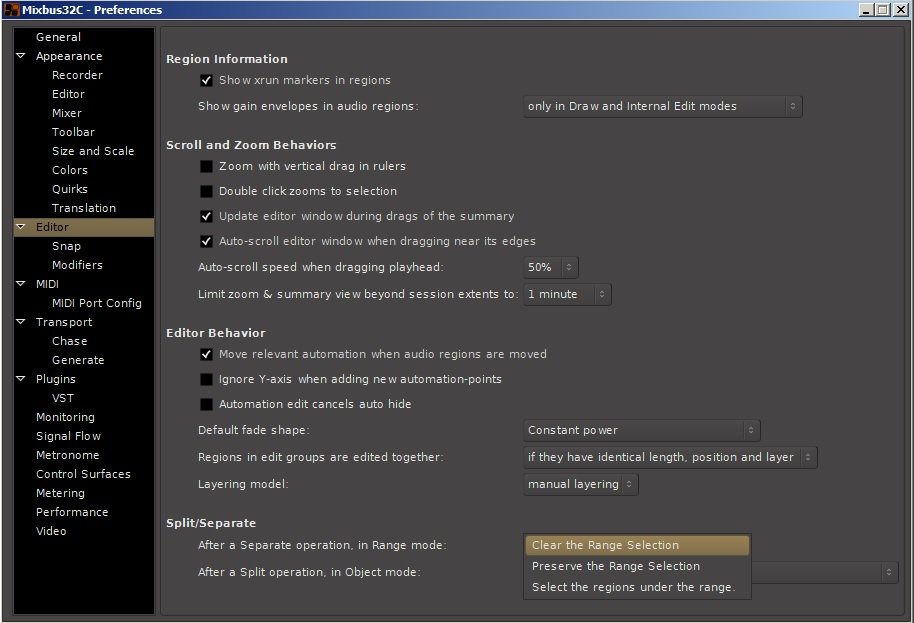Toggle Show xrun markers in regions checkbox
The image size is (914, 623).
tap(206, 80)
